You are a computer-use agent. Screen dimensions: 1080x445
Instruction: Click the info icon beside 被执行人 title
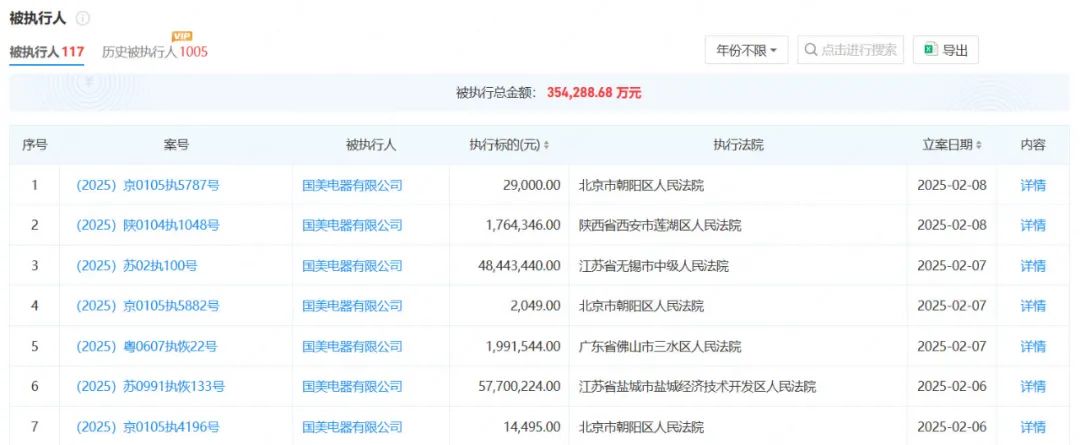point(83,19)
